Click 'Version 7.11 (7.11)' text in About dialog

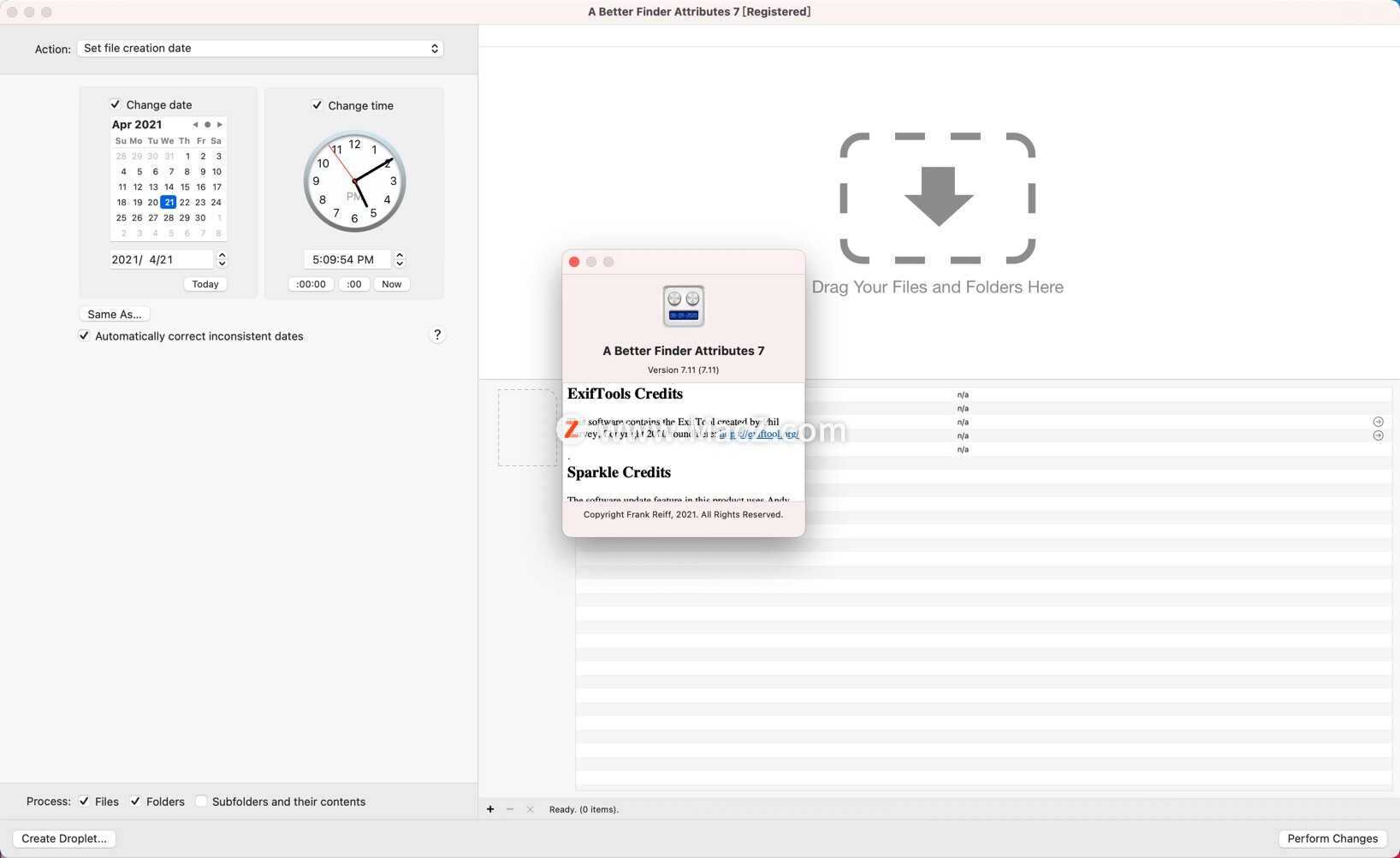(683, 370)
